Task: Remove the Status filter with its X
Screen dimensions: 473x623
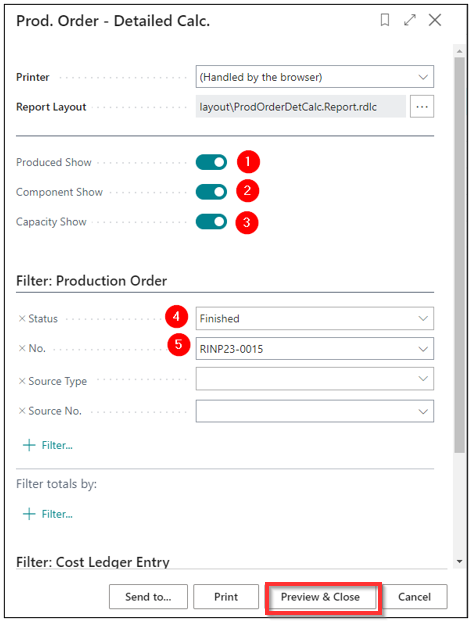Action: 22,319
